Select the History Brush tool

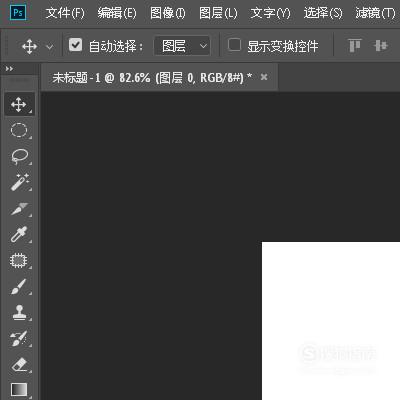(19, 338)
